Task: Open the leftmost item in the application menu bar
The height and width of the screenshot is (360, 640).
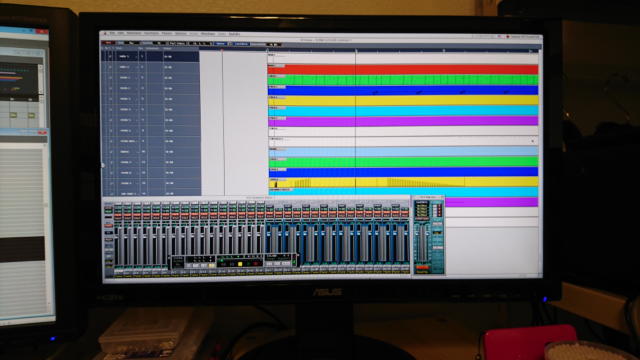Action: coord(105,33)
